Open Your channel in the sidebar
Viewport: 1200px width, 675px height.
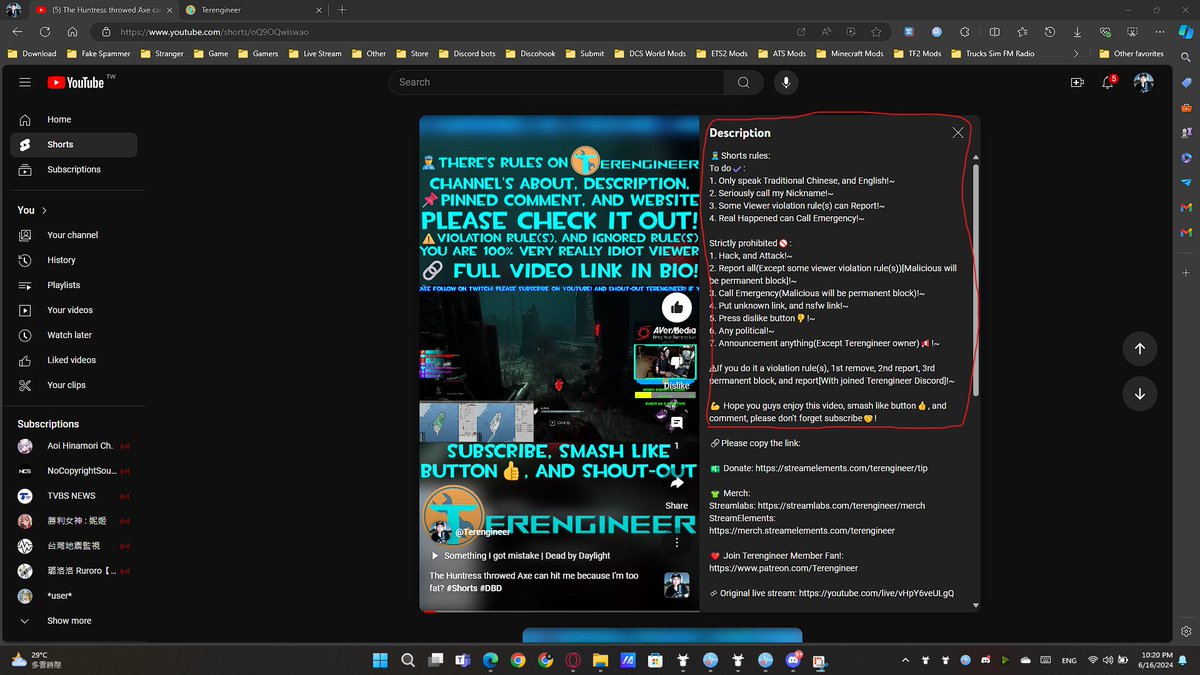coord(74,235)
